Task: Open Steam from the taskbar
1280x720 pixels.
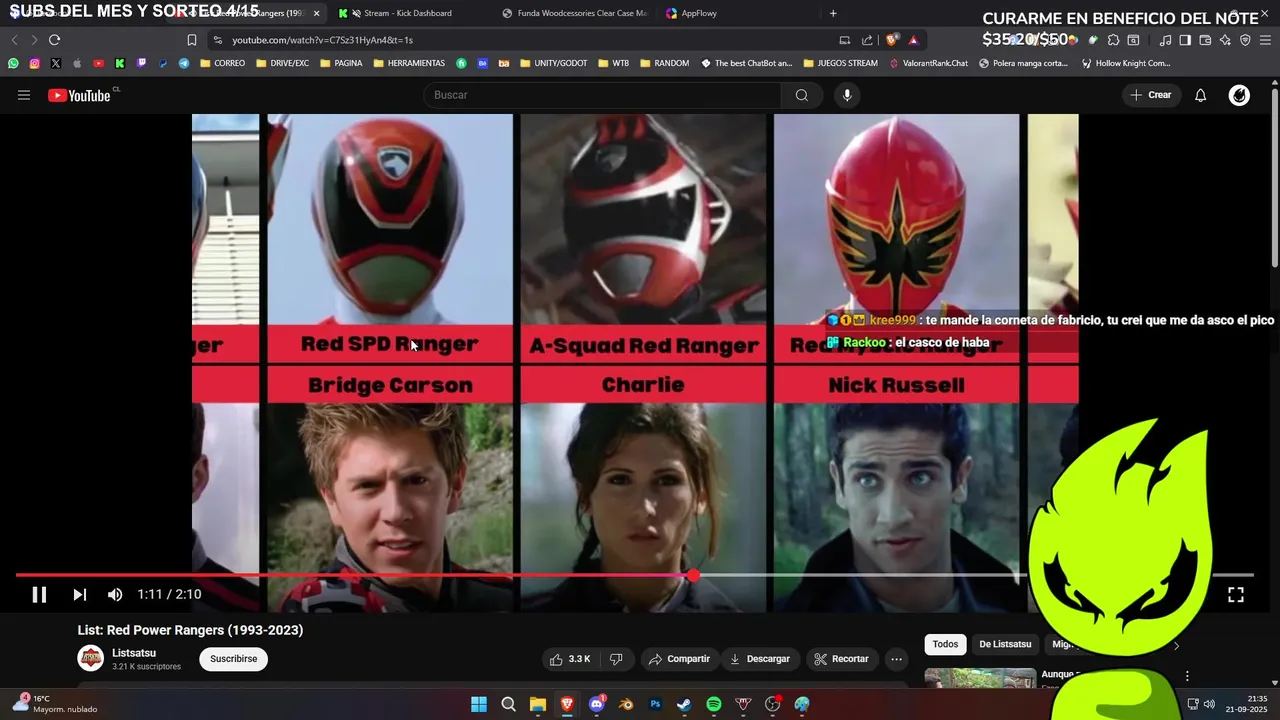Action: [684, 705]
